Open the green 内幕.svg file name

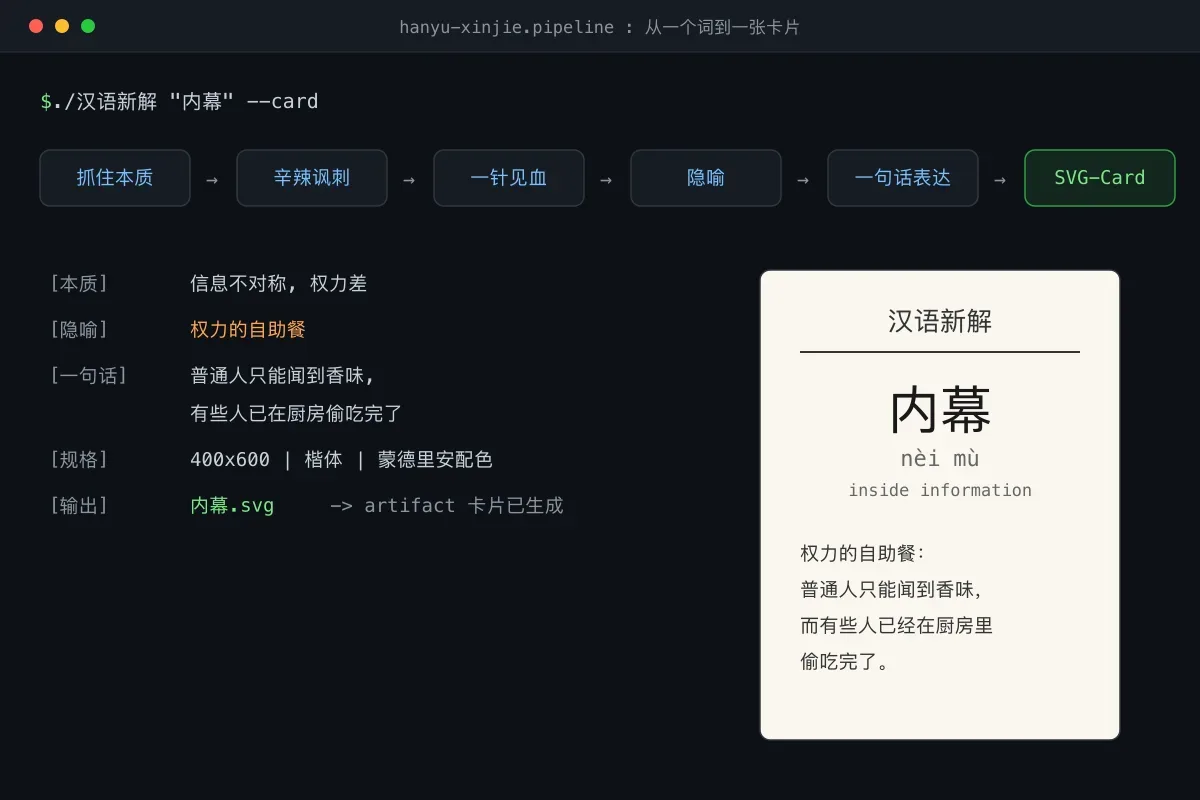(x=232, y=506)
